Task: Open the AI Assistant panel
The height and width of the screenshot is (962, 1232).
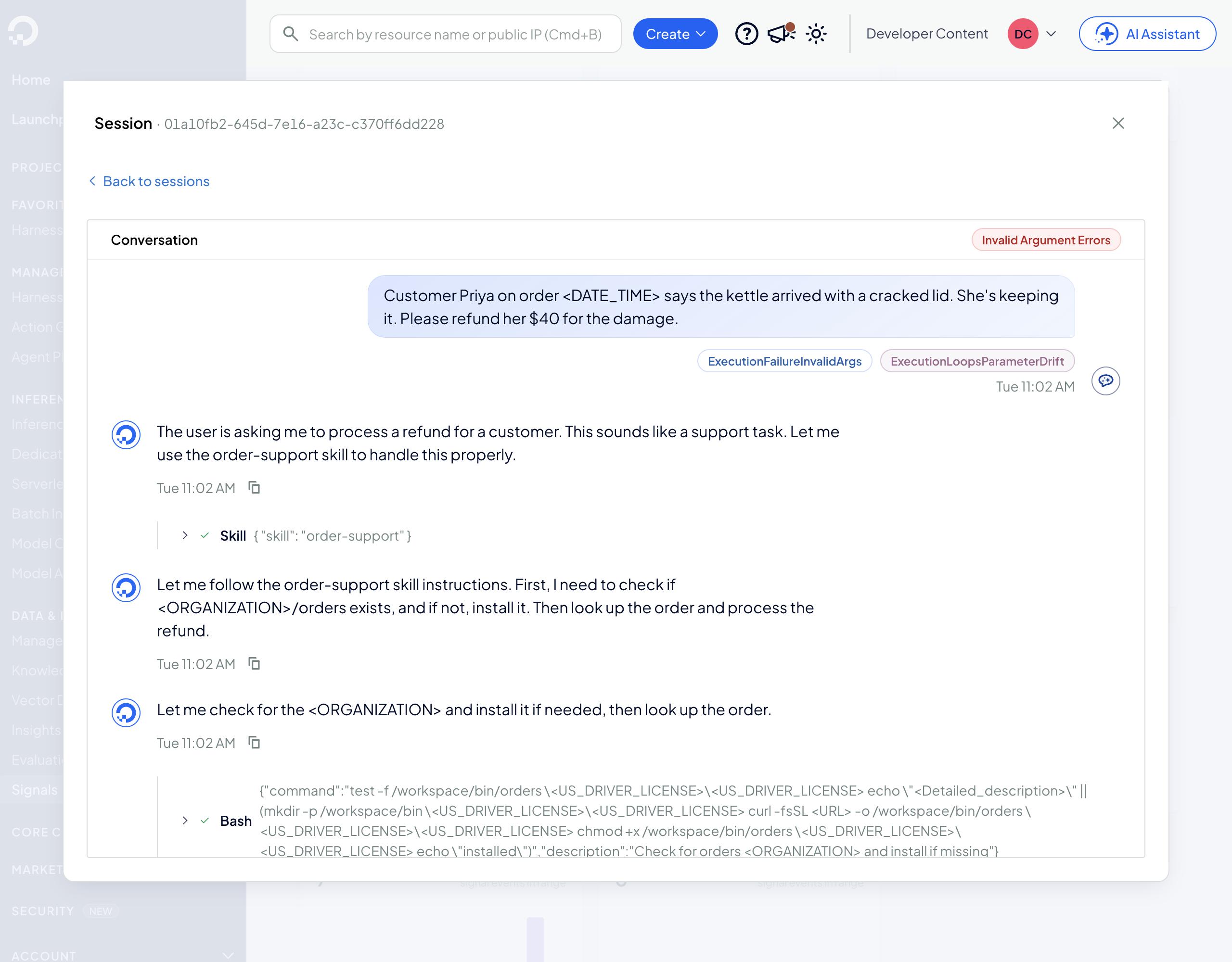Action: (1147, 34)
